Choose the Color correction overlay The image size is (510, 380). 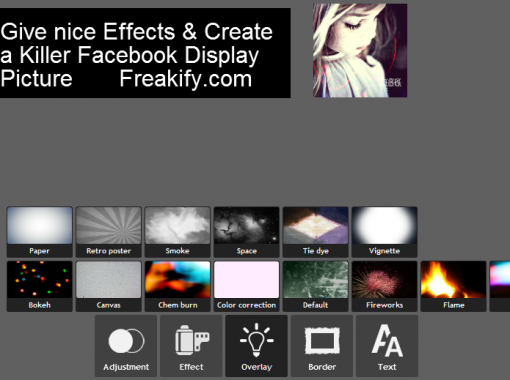pyautogui.click(x=247, y=286)
